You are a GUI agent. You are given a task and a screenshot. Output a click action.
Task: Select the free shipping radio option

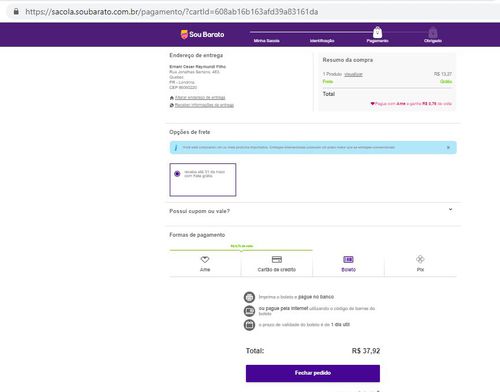pos(177,174)
